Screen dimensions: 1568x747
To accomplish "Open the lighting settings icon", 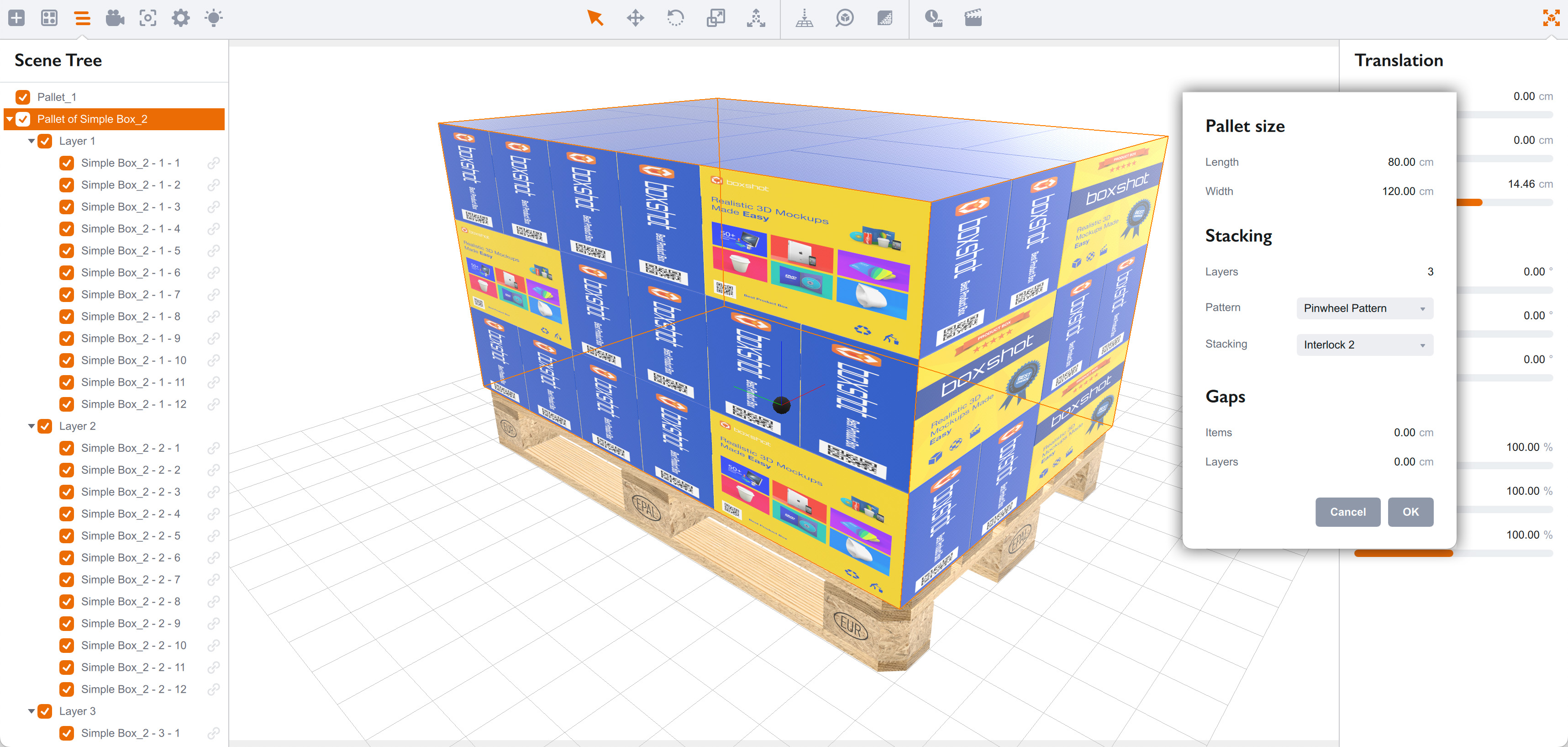I will point(214,18).
